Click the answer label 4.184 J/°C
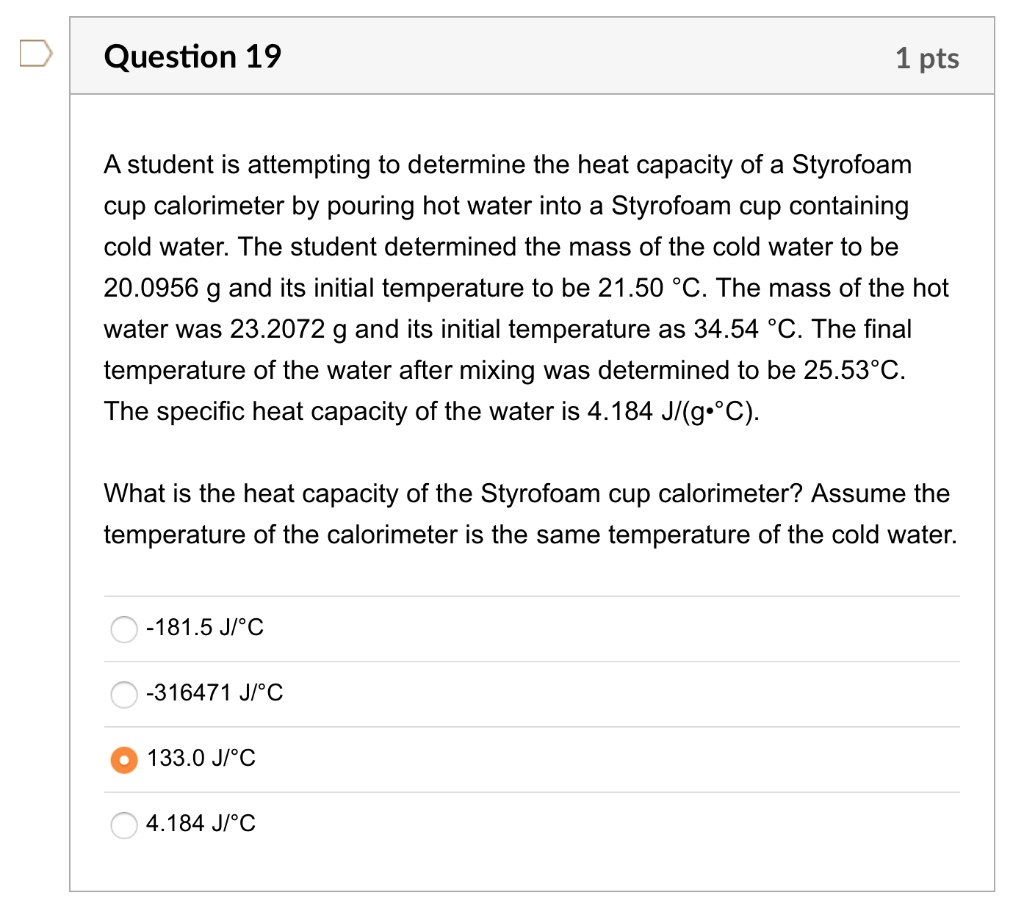Image resolution: width=1024 pixels, height=920 pixels. click(201, 825)
